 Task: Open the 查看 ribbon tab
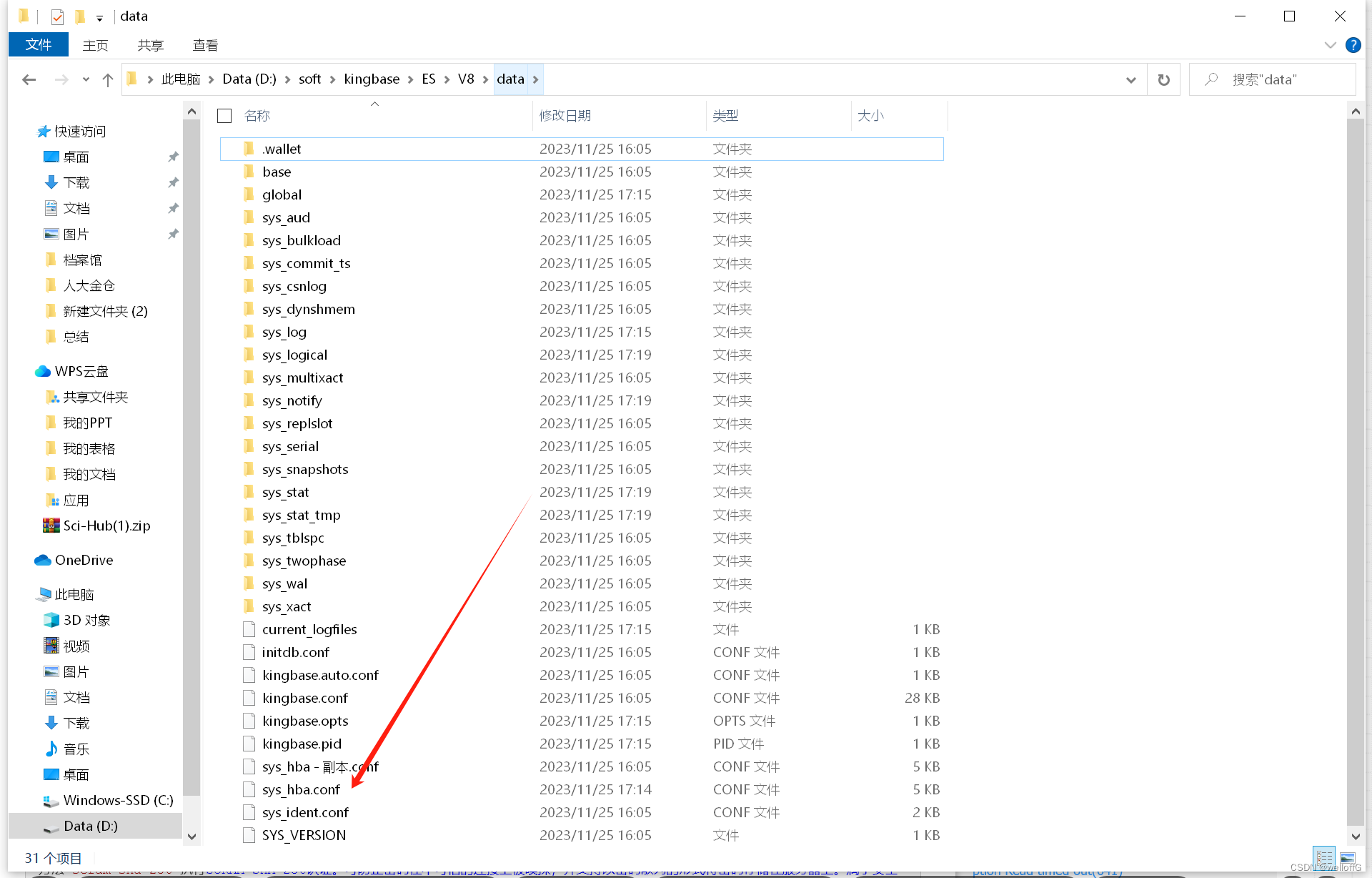[x=205, y=45]
